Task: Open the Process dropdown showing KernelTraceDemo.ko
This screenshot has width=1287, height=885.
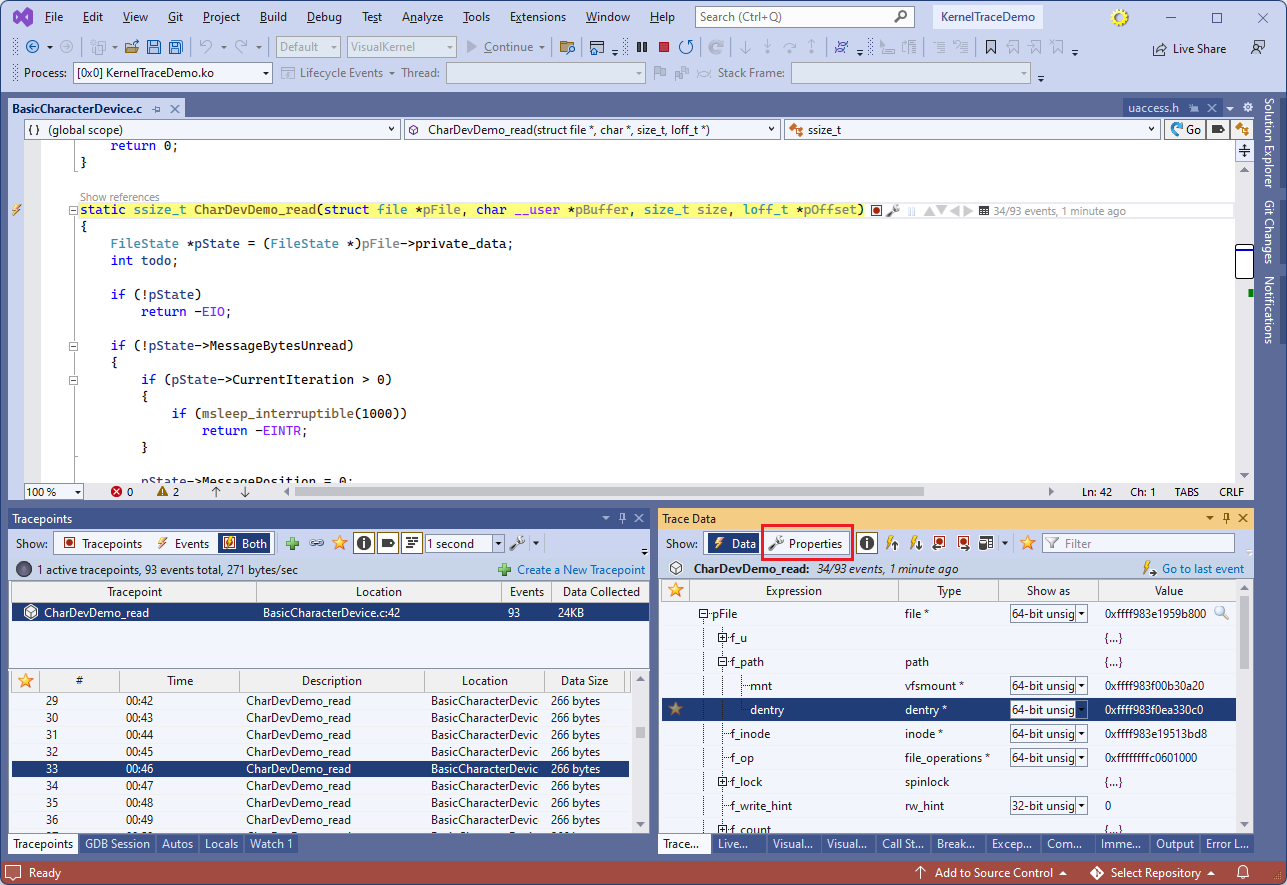Action: click(265, 73)
